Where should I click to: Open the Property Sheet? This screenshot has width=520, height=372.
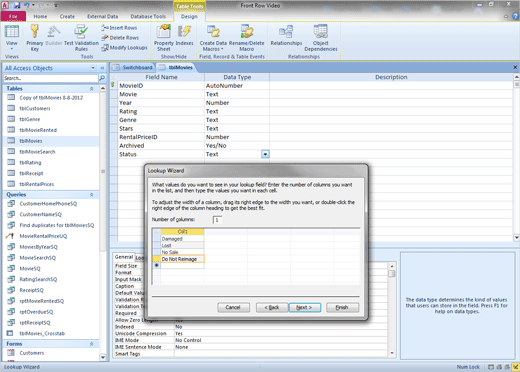point(164,38)
